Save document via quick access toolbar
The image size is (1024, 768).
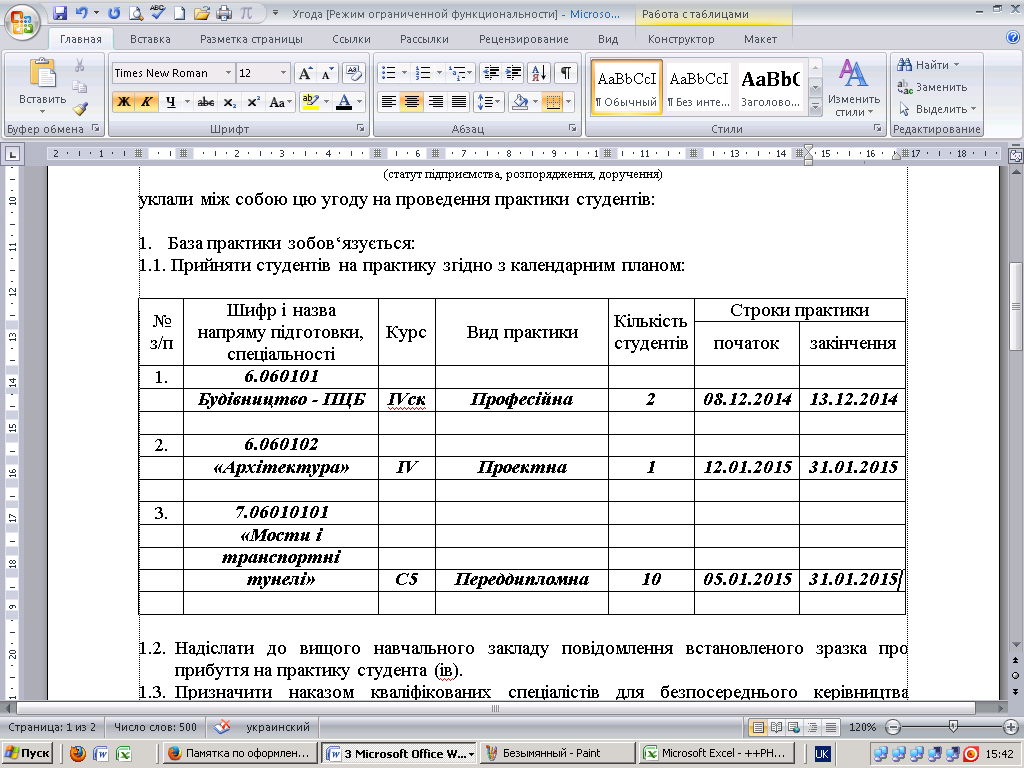tap(60, 13)
